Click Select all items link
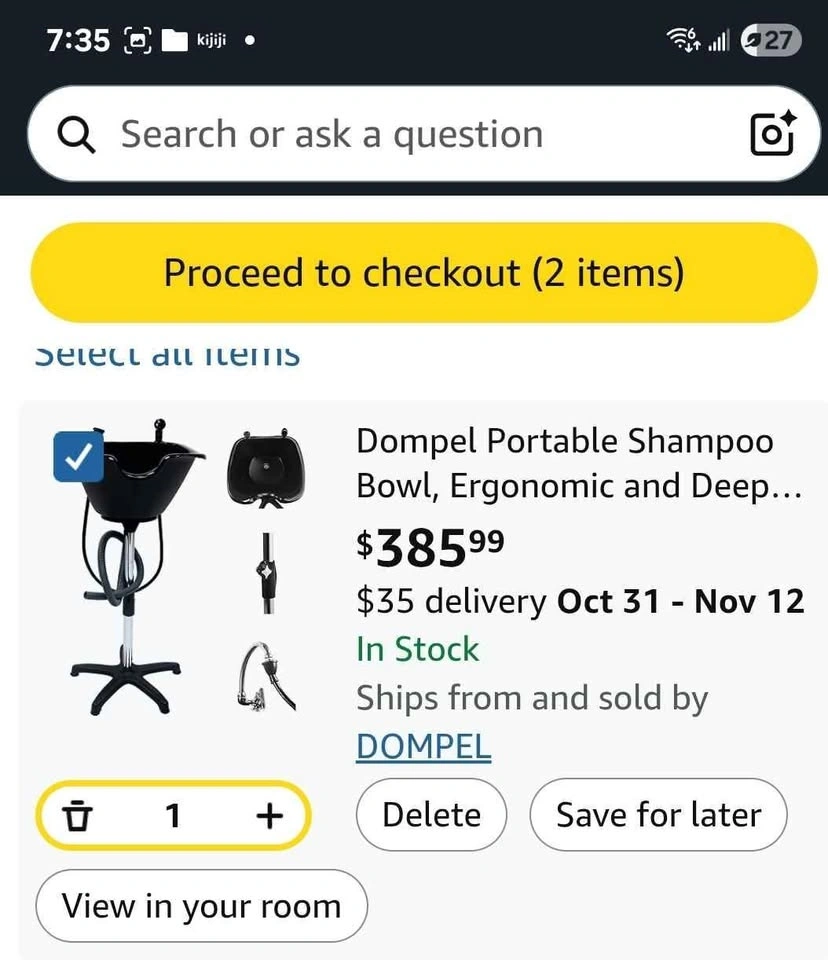The image size is (828, 960). click(x=167, y=356)
